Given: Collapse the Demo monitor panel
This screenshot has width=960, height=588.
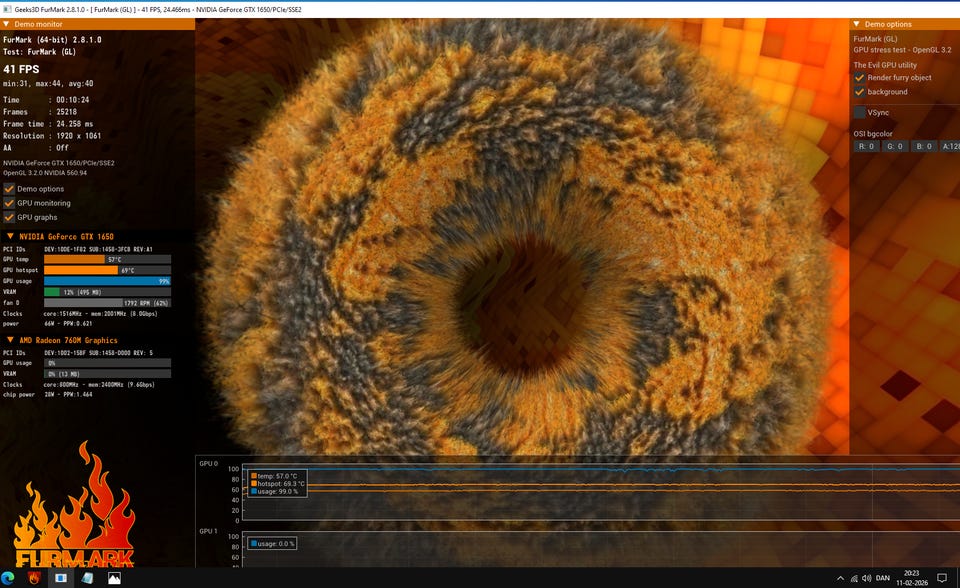Looking at the screenshot, I should pyautogui.click(x=7, y=24).
